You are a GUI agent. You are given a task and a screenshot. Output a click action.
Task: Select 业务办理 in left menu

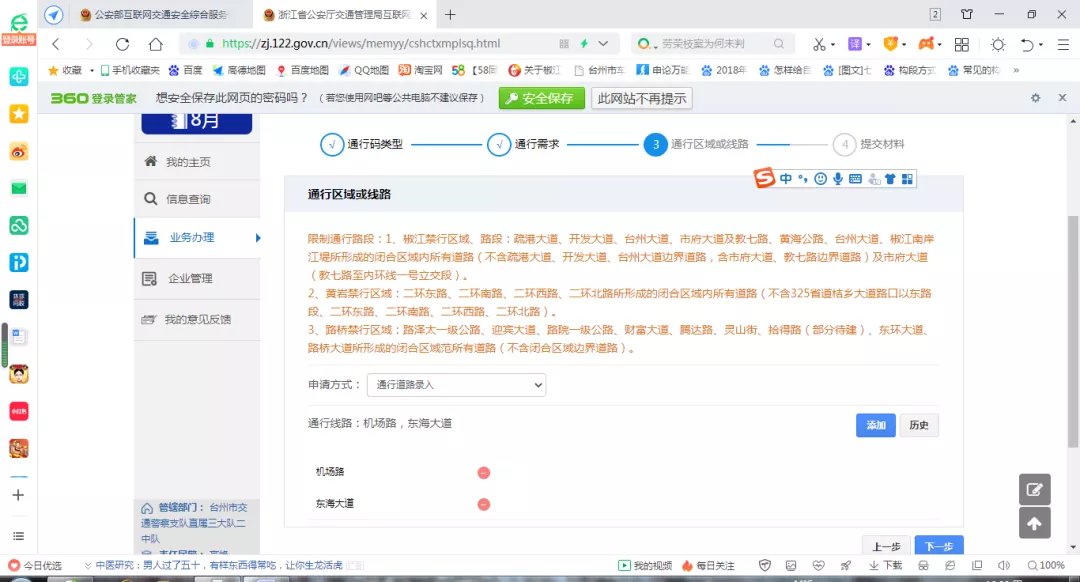(197, 238)
